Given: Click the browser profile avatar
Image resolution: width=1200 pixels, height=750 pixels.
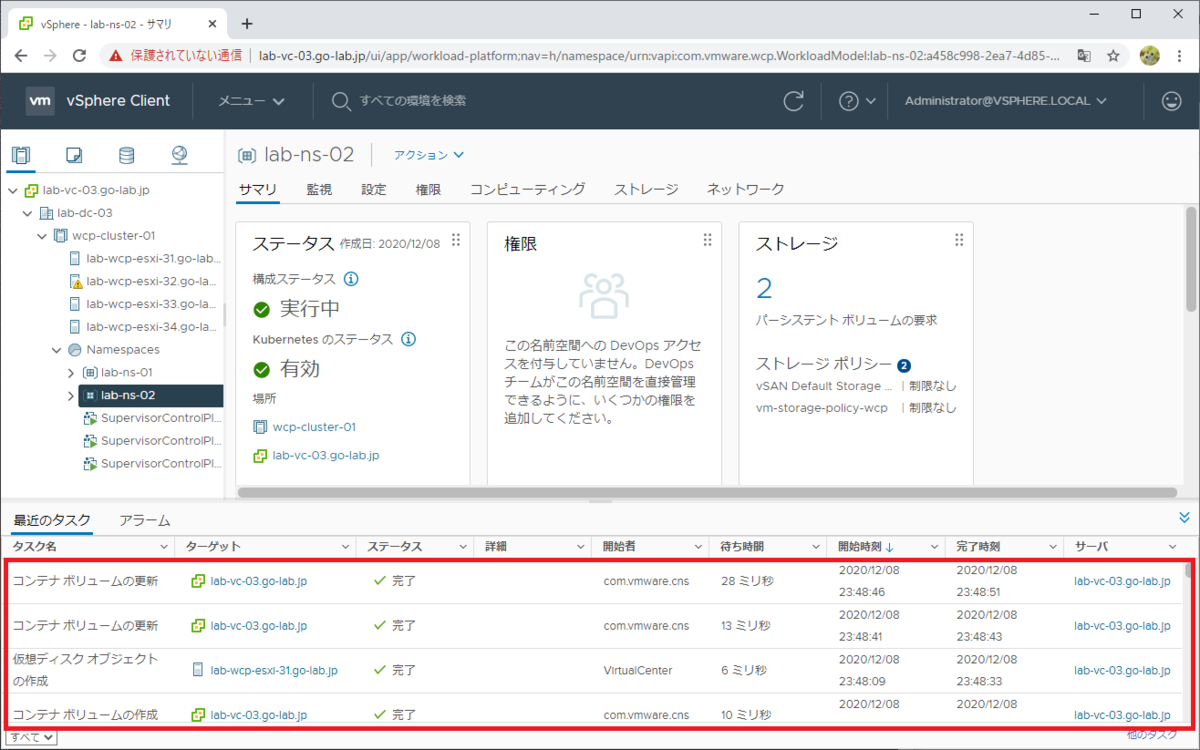Looking at the screenshot, I should click(1150, 56).
